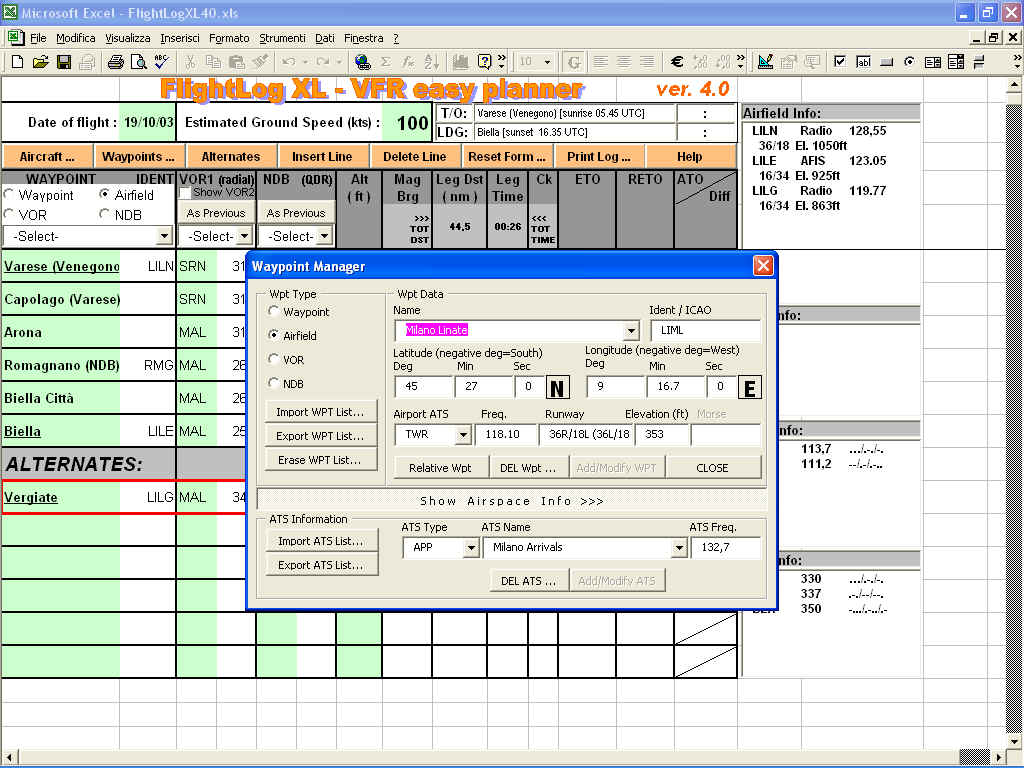Expand the ATS Name dropdown list

pyautogui.click(x=679, y=548)
